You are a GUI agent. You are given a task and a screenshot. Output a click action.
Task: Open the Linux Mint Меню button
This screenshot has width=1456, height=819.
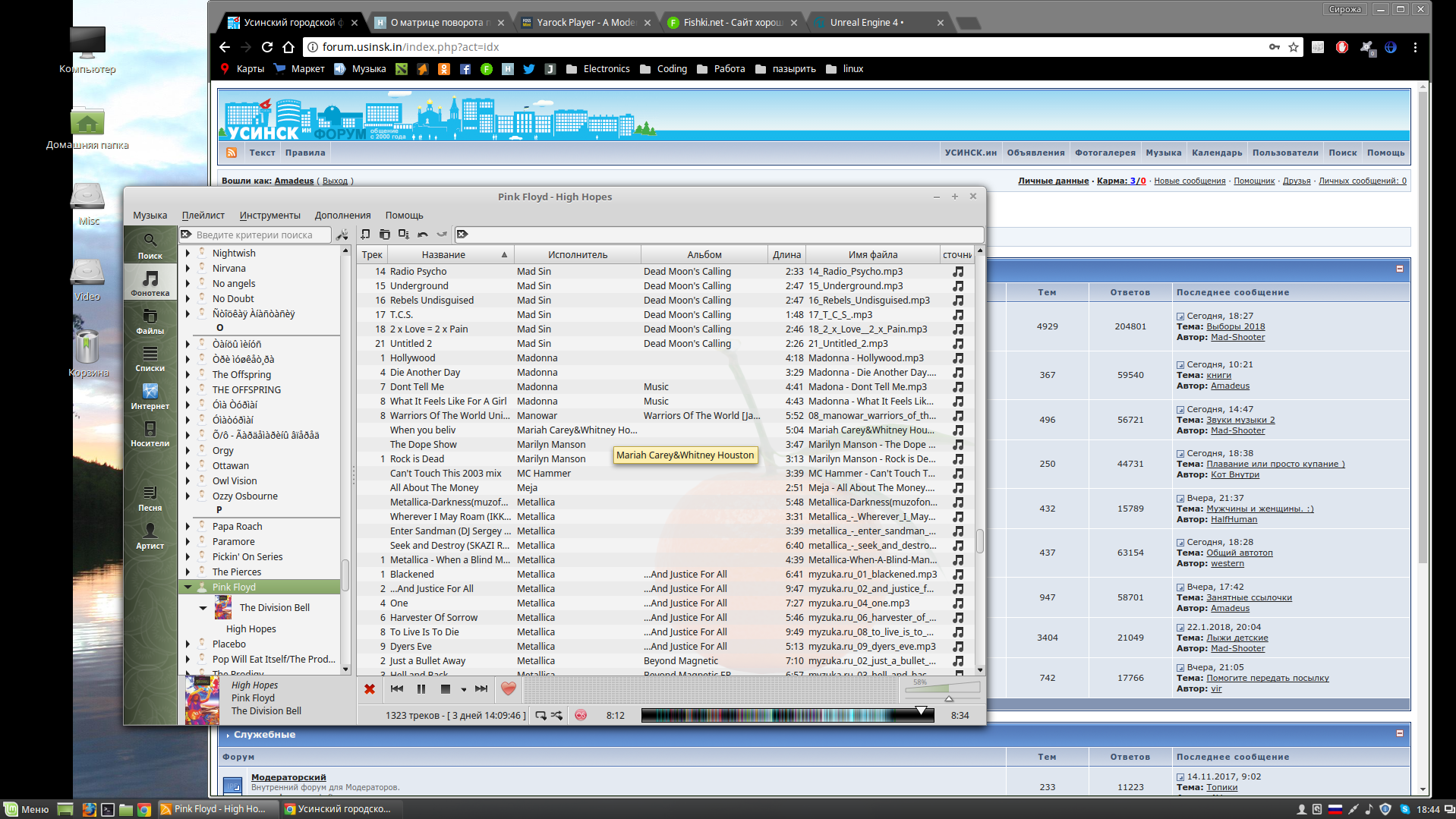pyautogui.click(x=27, y=809)
